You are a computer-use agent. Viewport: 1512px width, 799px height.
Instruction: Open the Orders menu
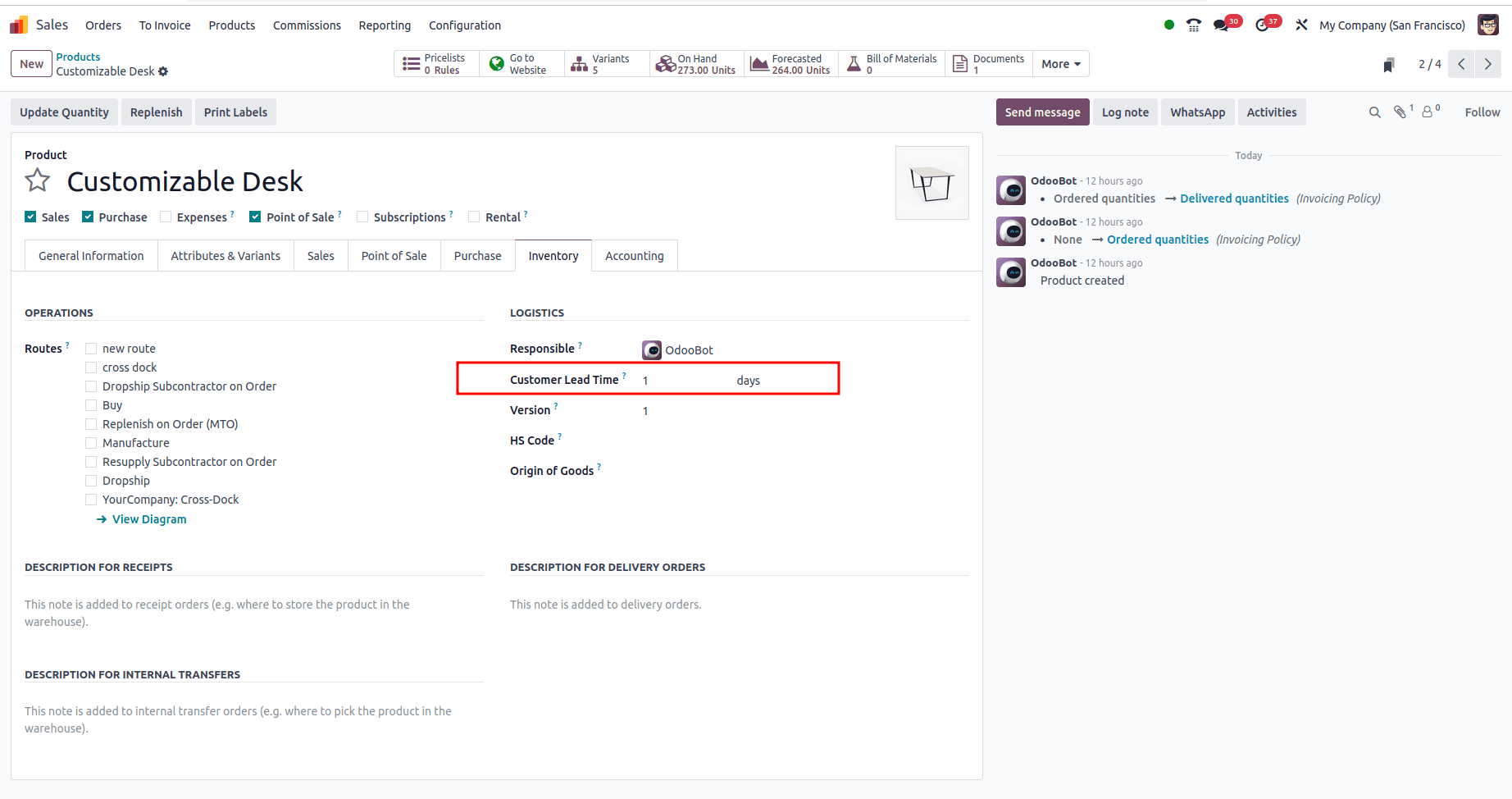point(103,25)
